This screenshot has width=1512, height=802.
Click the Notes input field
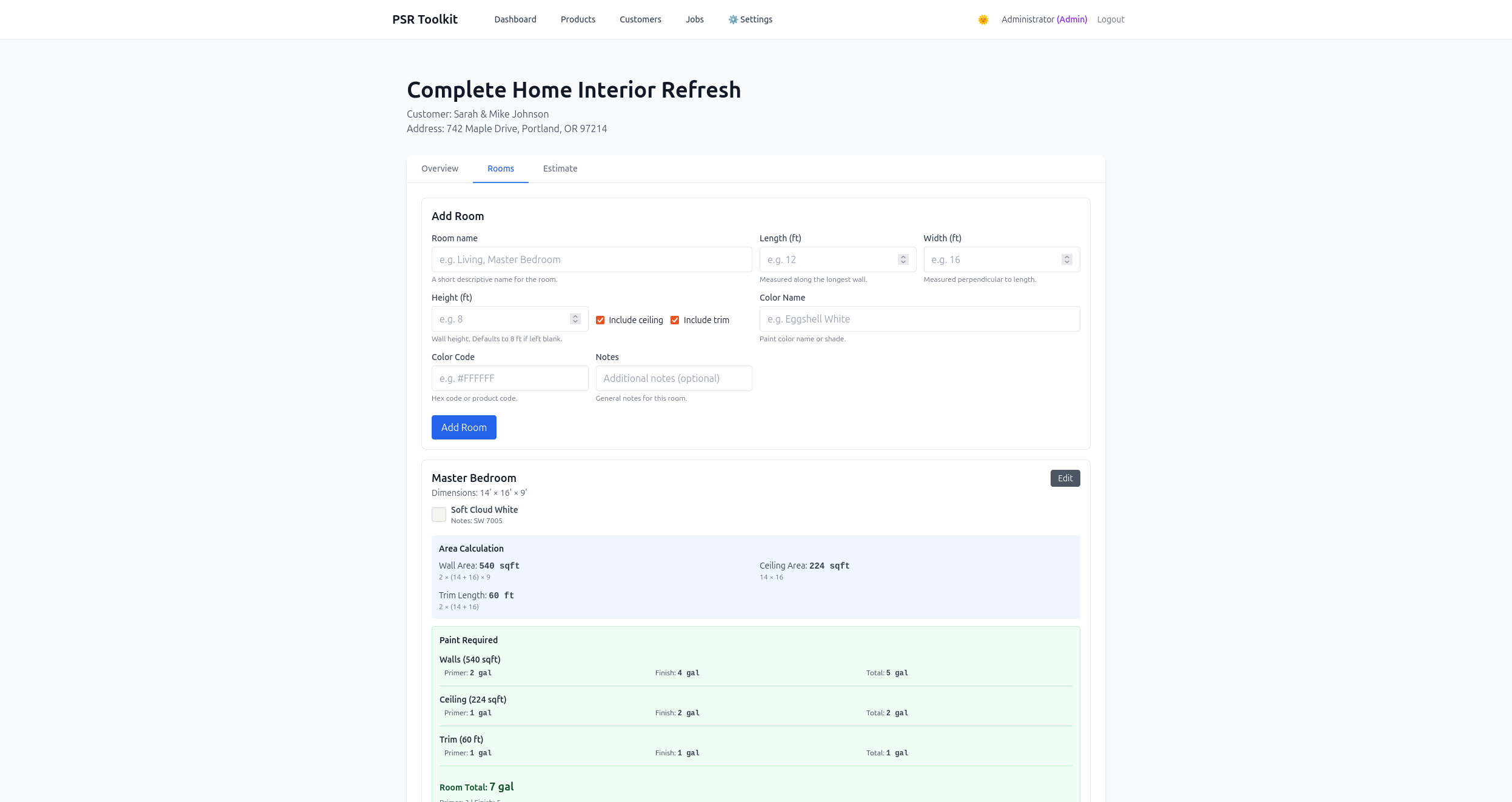674,378
